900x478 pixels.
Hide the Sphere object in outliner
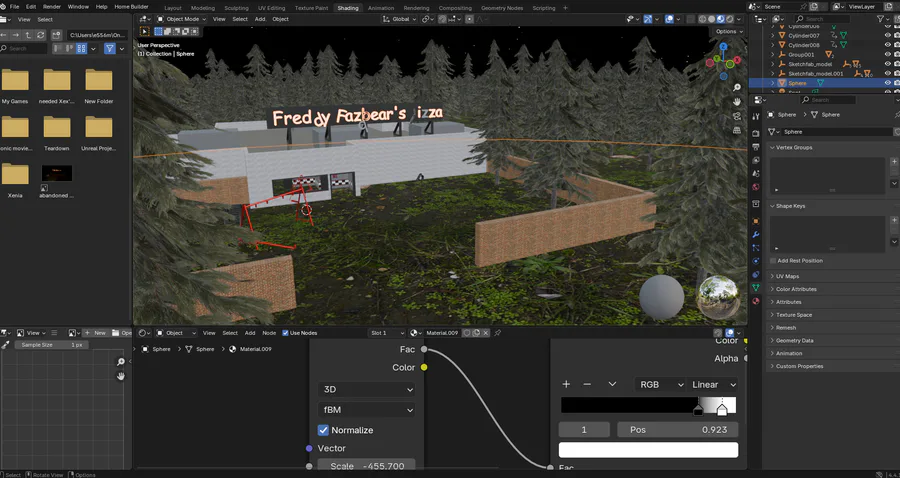click(887, 83)
